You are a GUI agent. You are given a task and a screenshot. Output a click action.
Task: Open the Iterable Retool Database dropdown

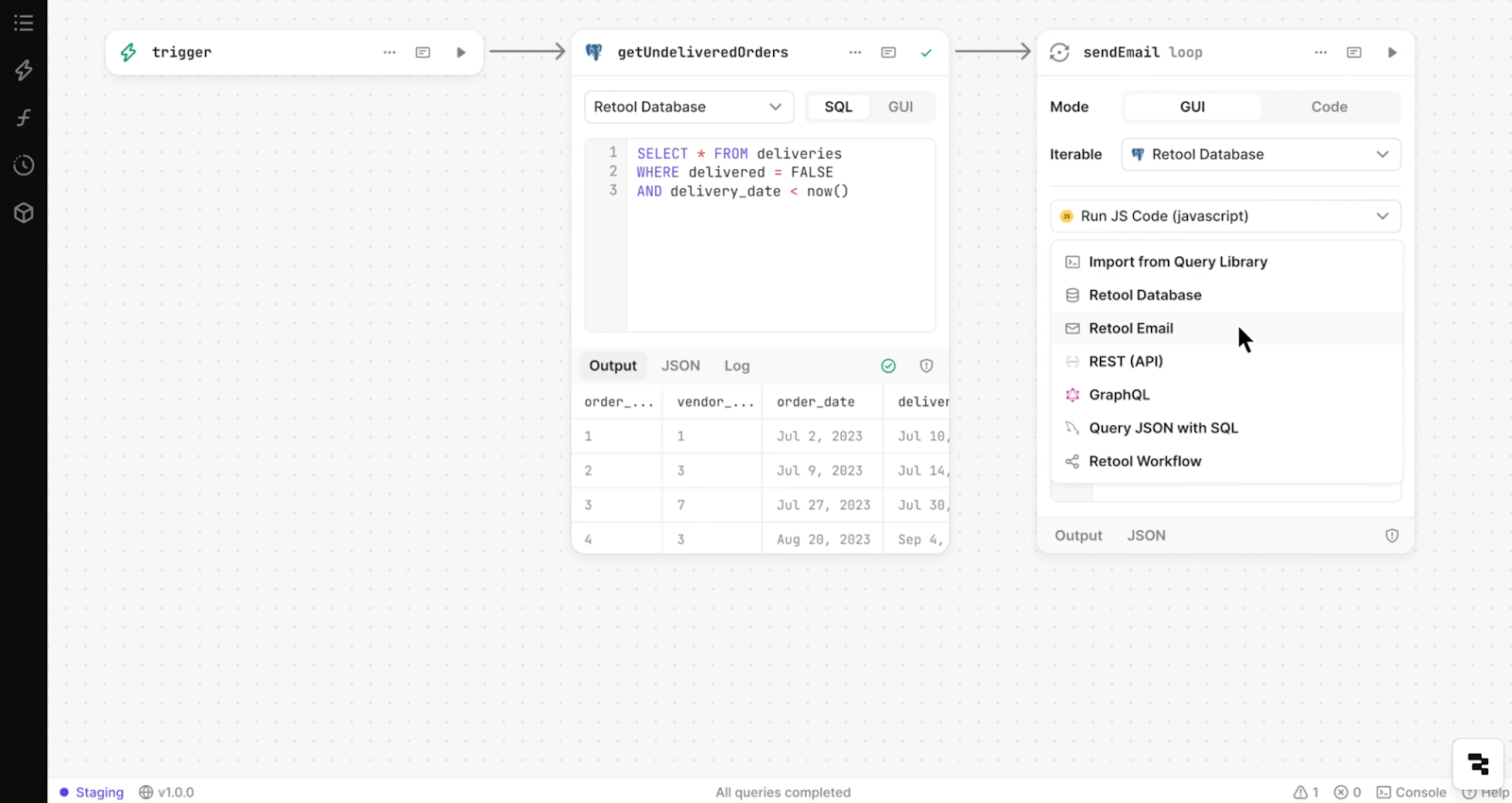(x=1261, y=154)
